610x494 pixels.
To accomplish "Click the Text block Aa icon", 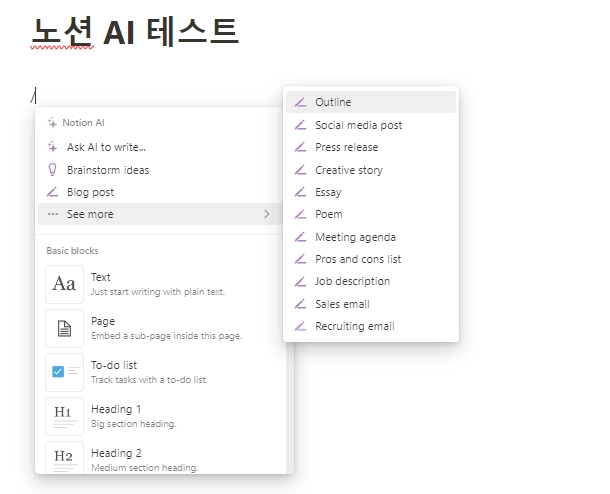I will click(64, 284).
